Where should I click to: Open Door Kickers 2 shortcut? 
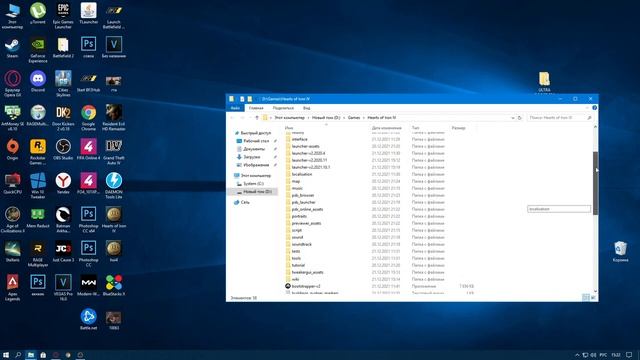pyautogui.click(x=63, y=118)
